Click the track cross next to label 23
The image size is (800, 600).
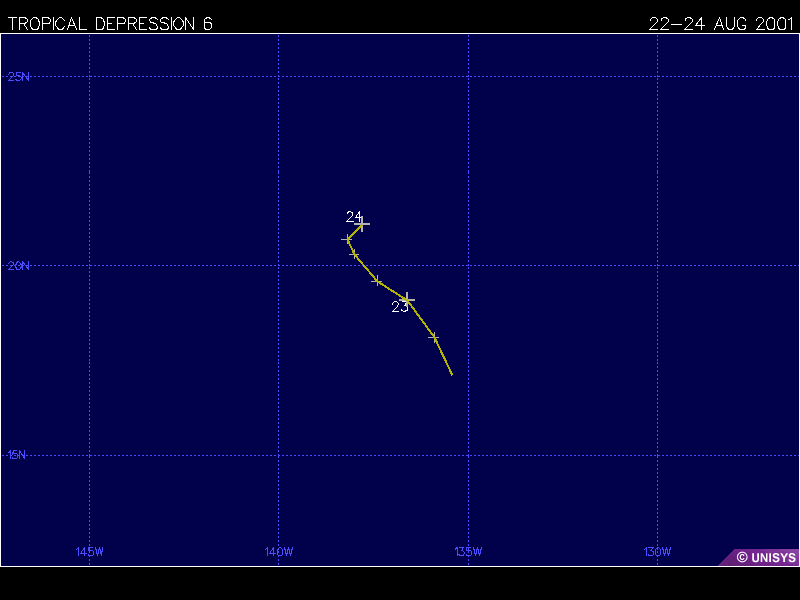pos(407,300)
